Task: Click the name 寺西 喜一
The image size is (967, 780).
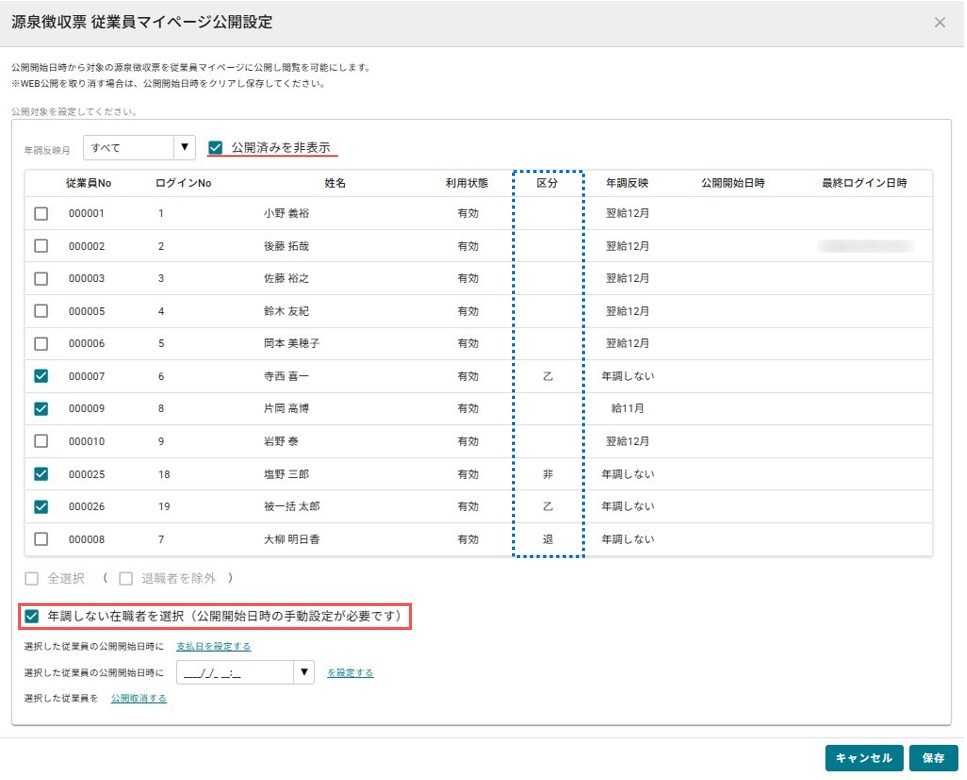Action: (286, 376)
